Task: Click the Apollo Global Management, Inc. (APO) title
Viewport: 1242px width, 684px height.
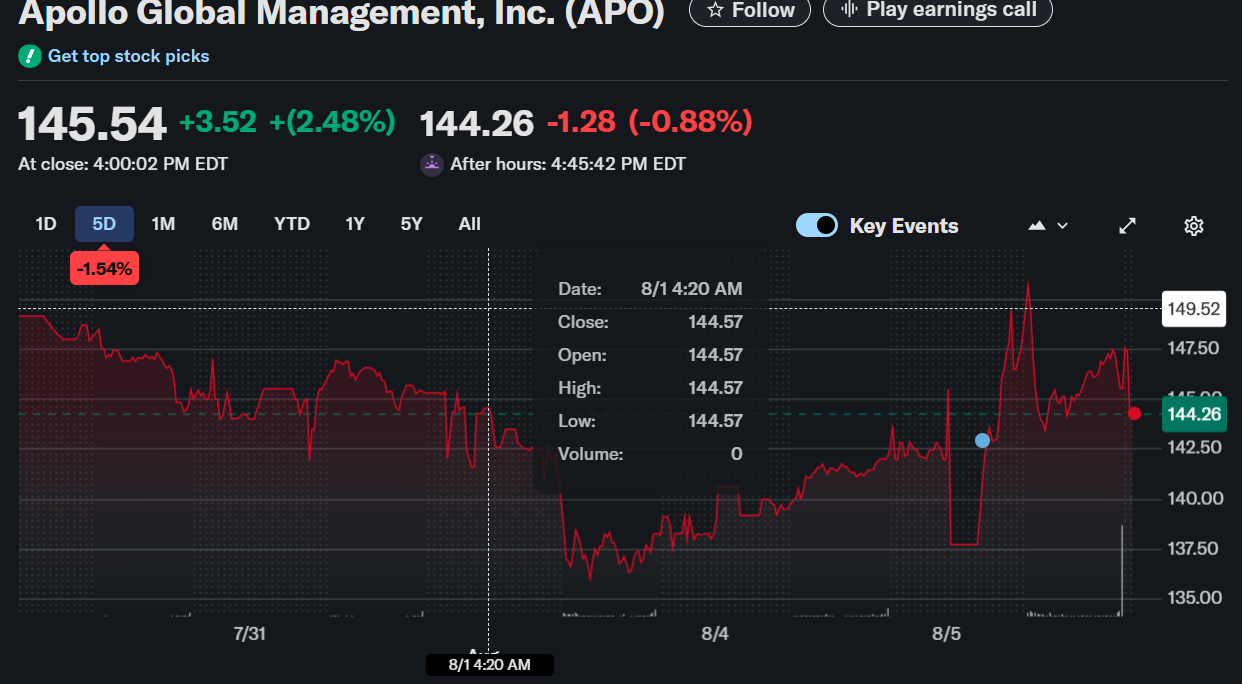Action: [341, 12]
